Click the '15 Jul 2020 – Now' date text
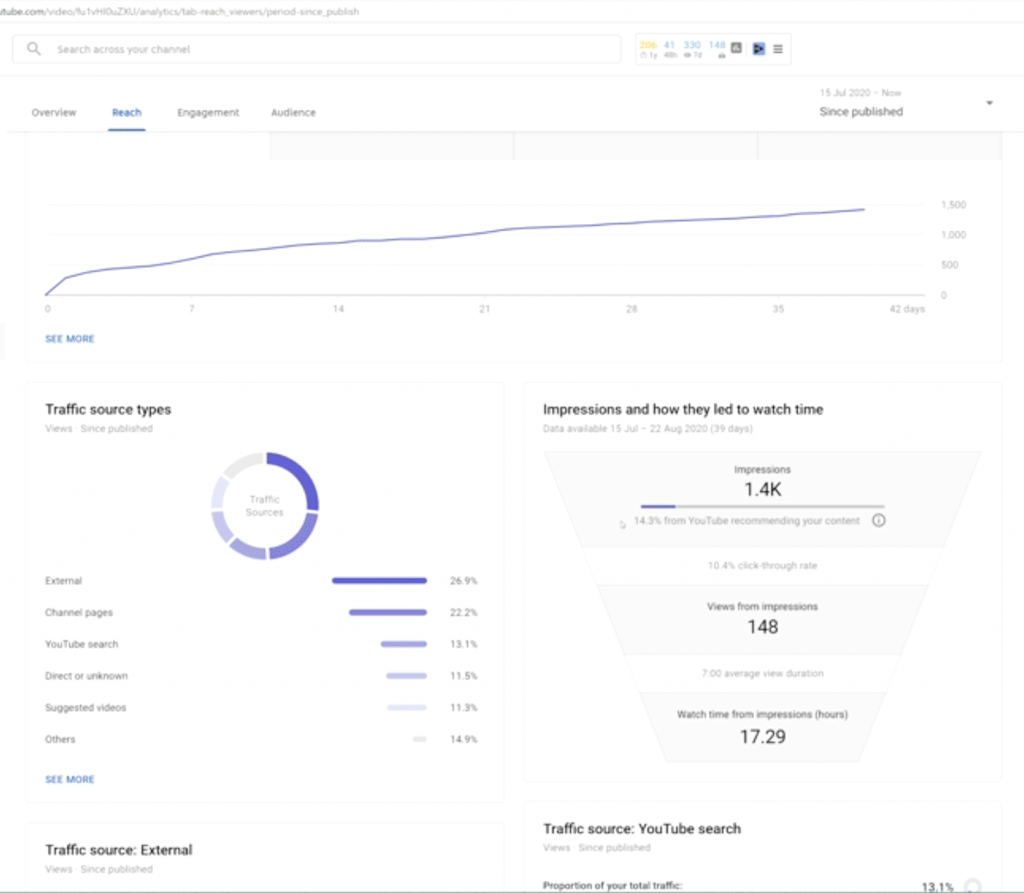The image size is (1024, 893). coord(860,93)
